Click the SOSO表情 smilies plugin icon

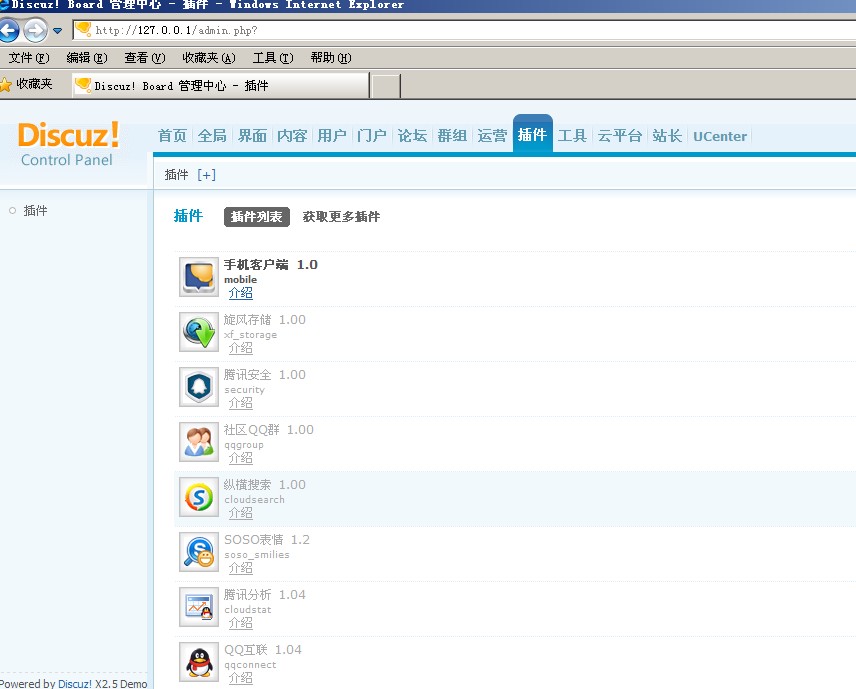pyautogui.click(x=199, y=552)
